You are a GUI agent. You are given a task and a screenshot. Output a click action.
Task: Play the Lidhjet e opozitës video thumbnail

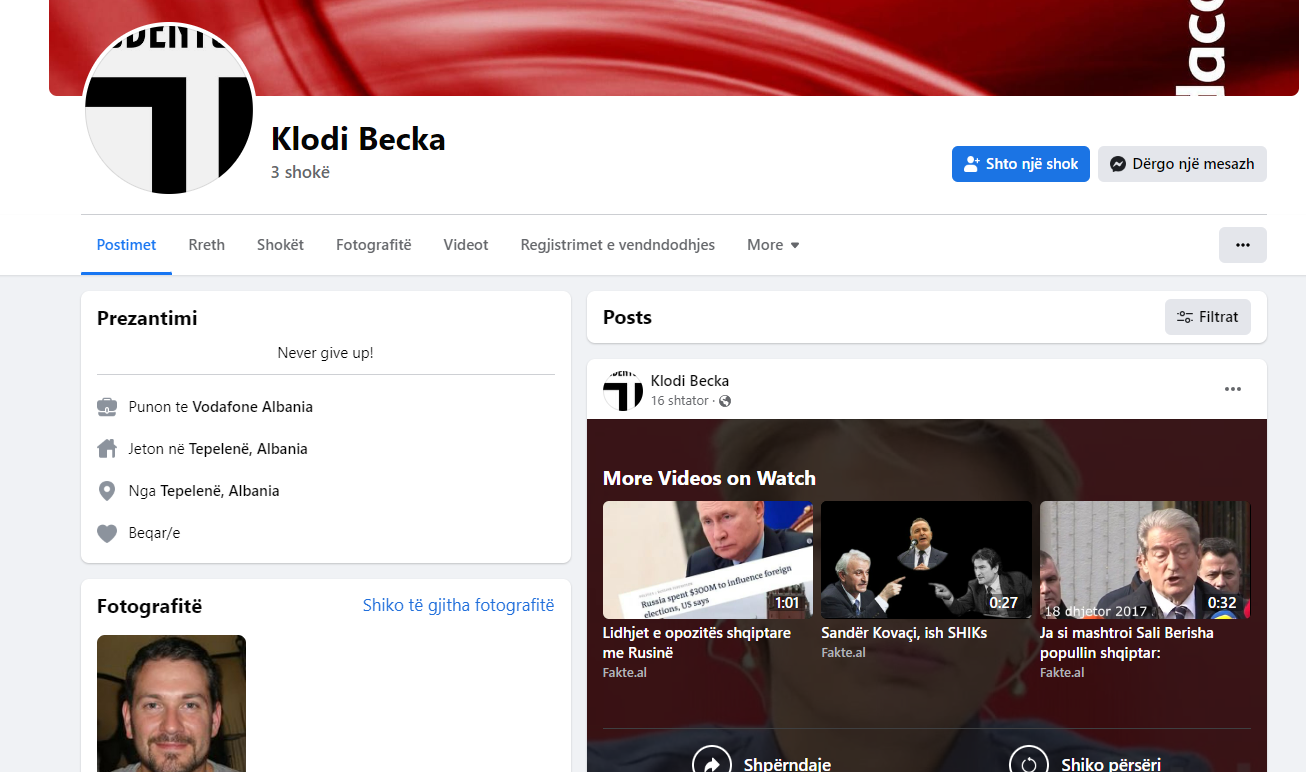tap(707, 560)
